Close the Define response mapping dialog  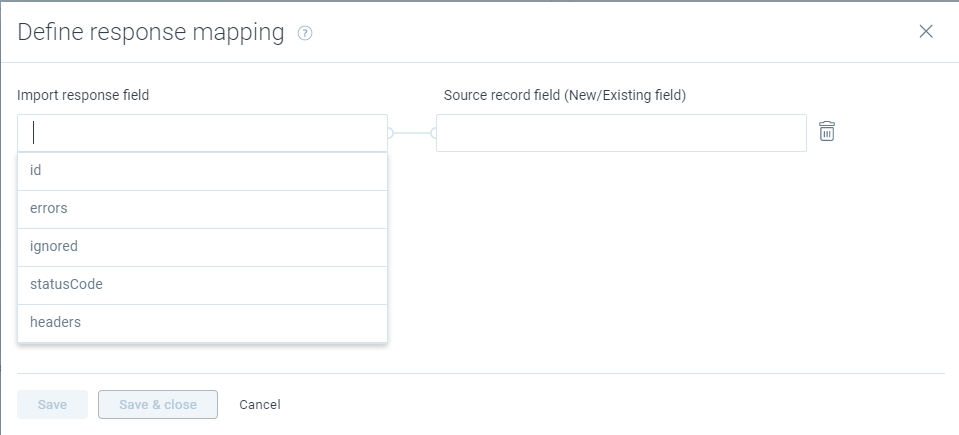tap(926, 32)
